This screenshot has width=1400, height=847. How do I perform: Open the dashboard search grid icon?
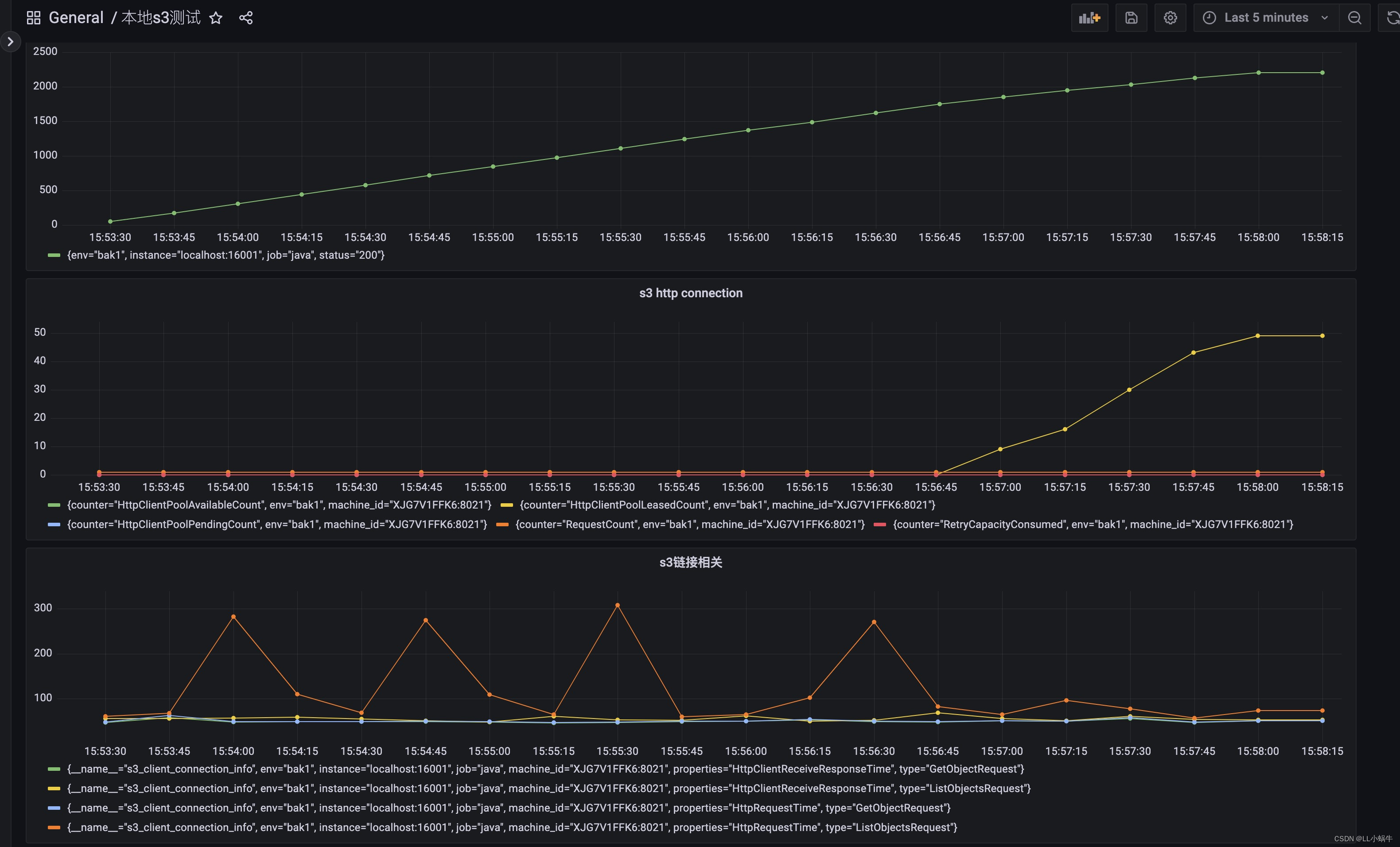tap(34, 18)
